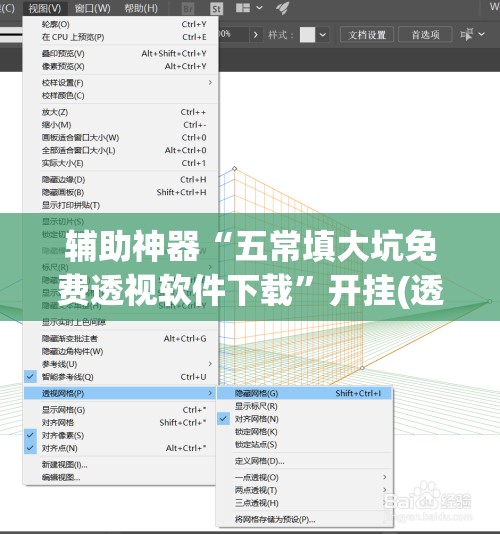Toggle 对齐像素(S) checkmark
This screenshot has height=534, width=500.
tap(120, 435)
